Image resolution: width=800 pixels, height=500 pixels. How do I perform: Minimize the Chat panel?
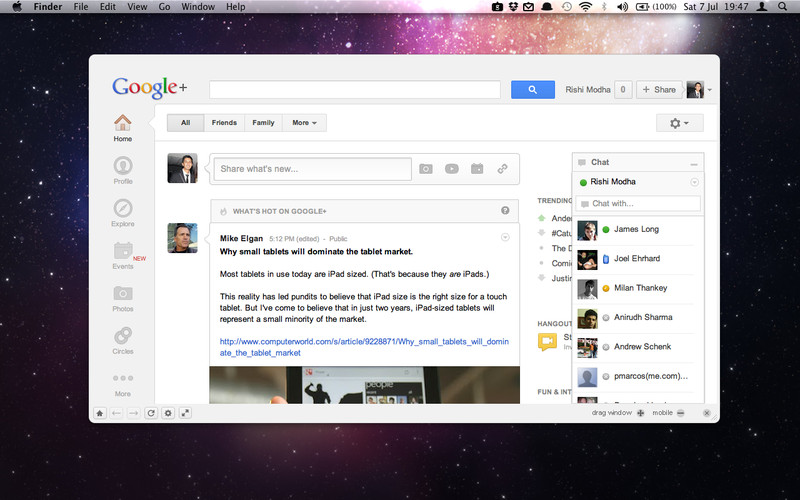tap(694, 164)
